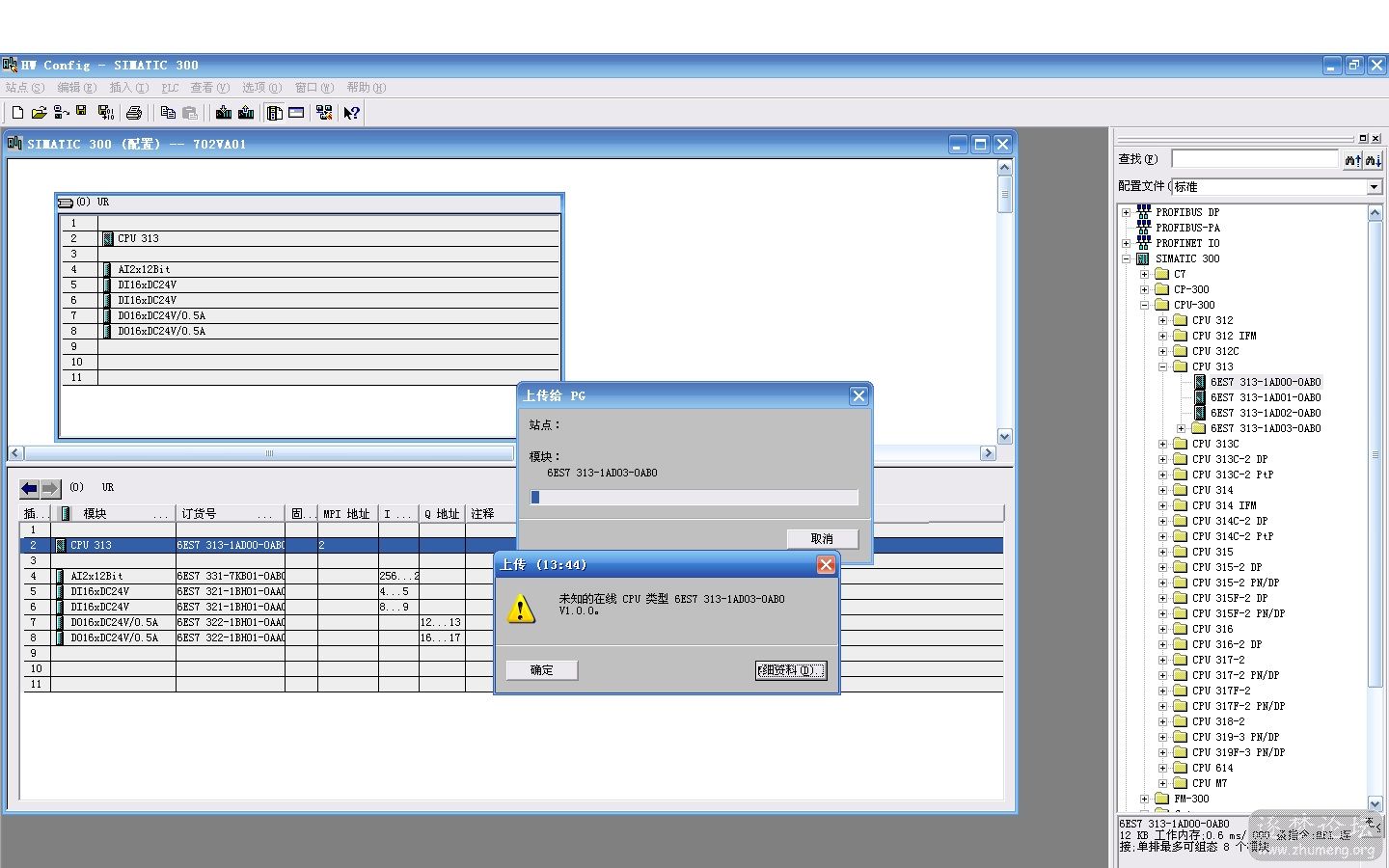Viewport: 1389px width, 868px height.
Task: Click the catalog tree vertical scrollbar down arrow
Action: pos(1375,803)
